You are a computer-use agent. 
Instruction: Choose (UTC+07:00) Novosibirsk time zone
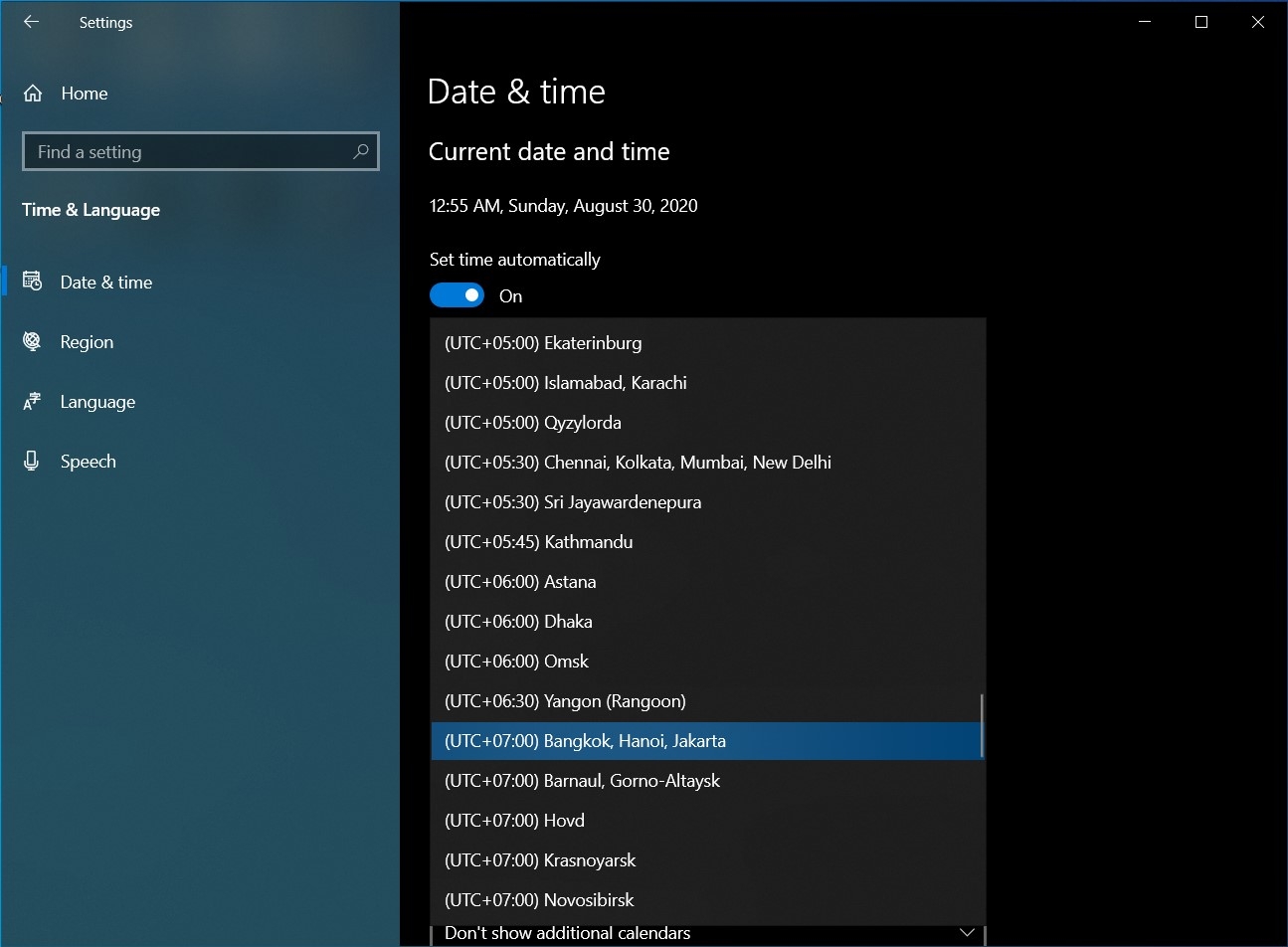click(707, 900)
